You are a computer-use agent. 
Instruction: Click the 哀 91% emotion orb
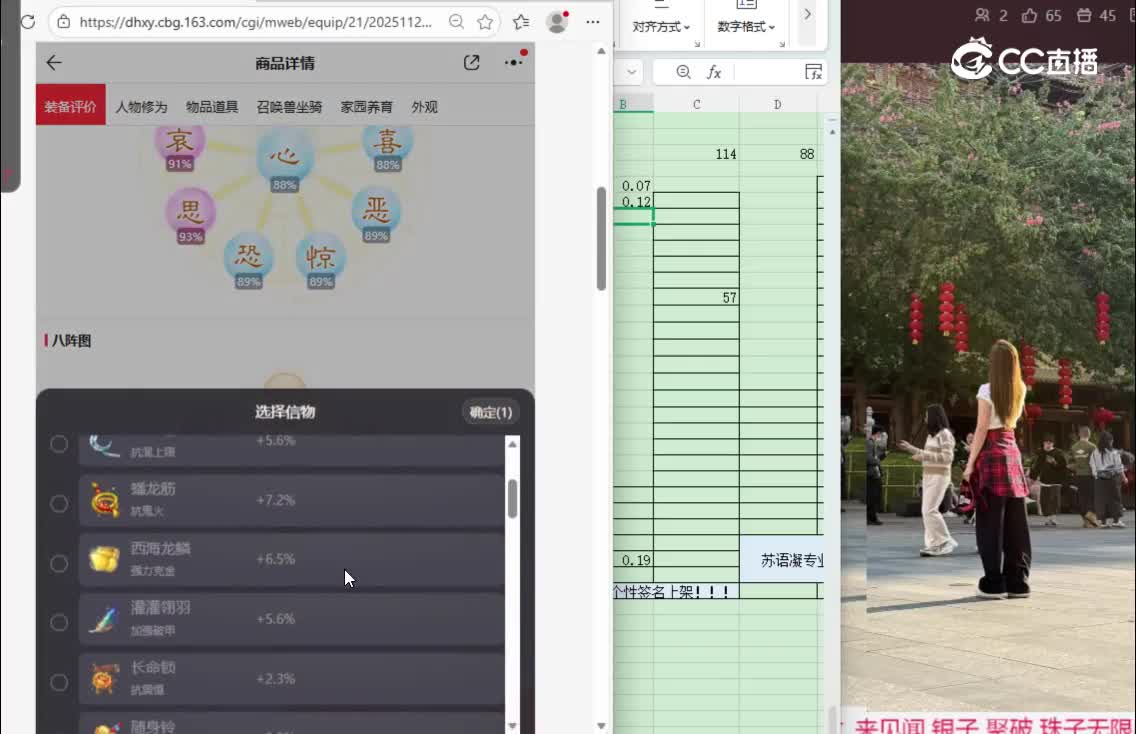[179, 145]
